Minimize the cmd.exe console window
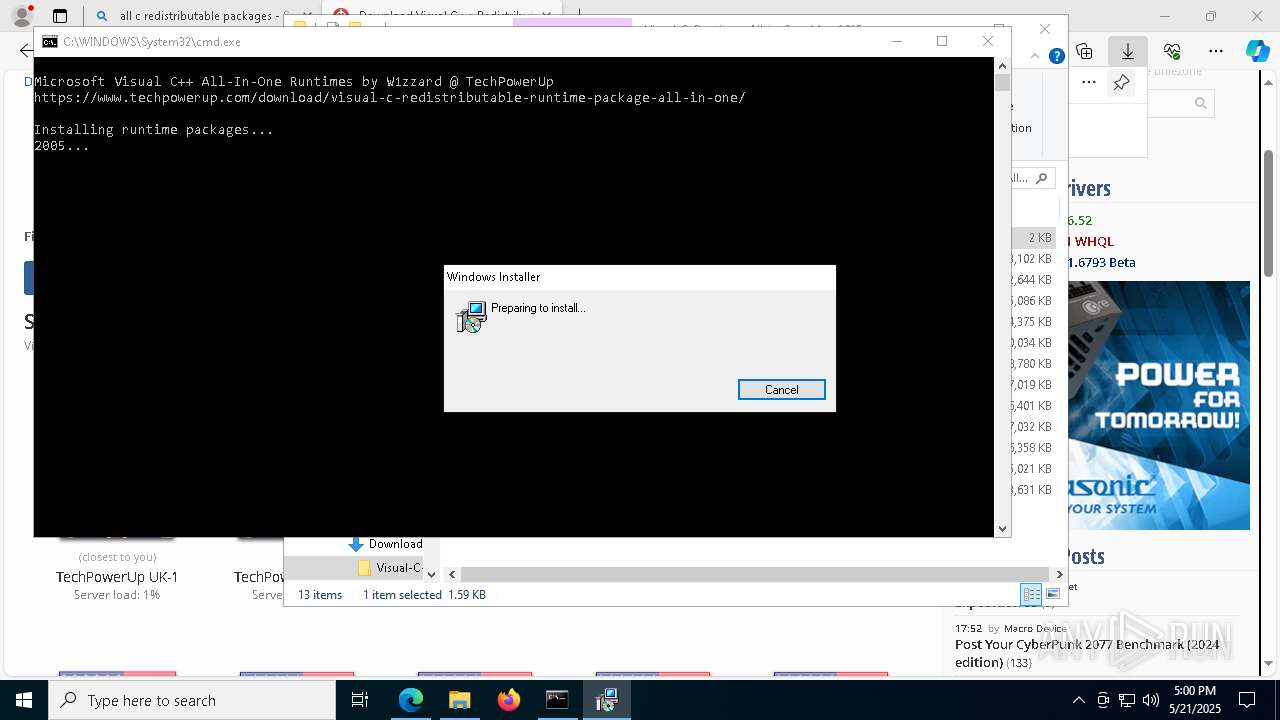This screenshot has width=1280, height=720. click(x=896, y=41)
